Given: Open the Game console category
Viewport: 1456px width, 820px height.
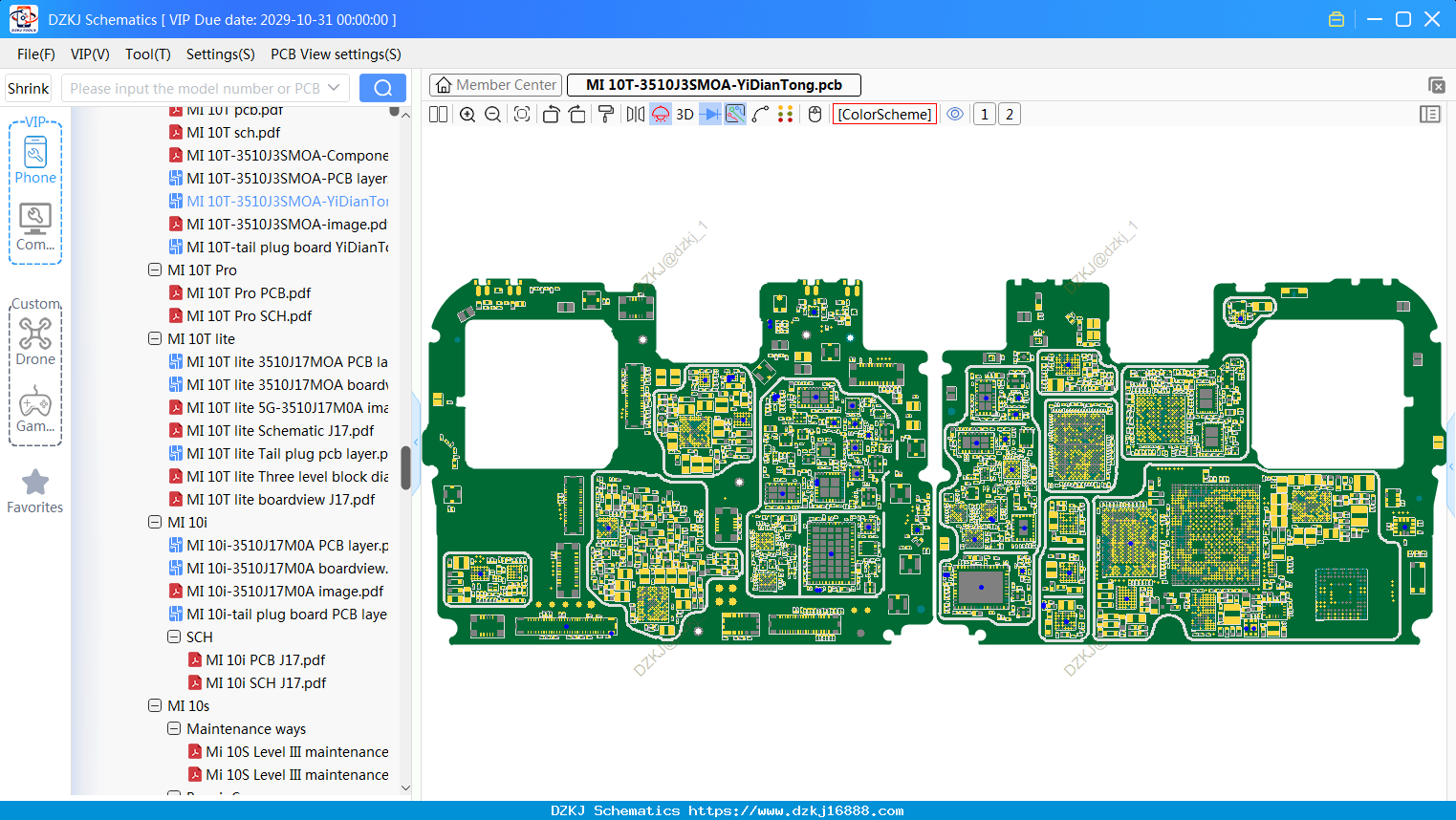Looking at the screenshot, I should [35, 409].
